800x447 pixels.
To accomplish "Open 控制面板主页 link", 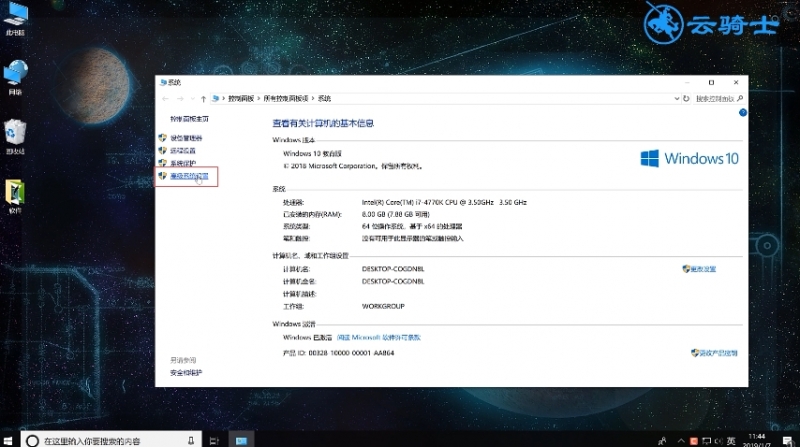I will point(189,119).
